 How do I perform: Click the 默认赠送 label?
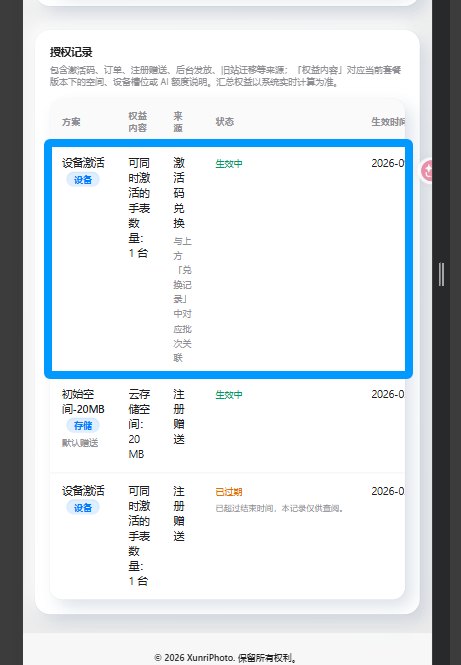point(80,443)
